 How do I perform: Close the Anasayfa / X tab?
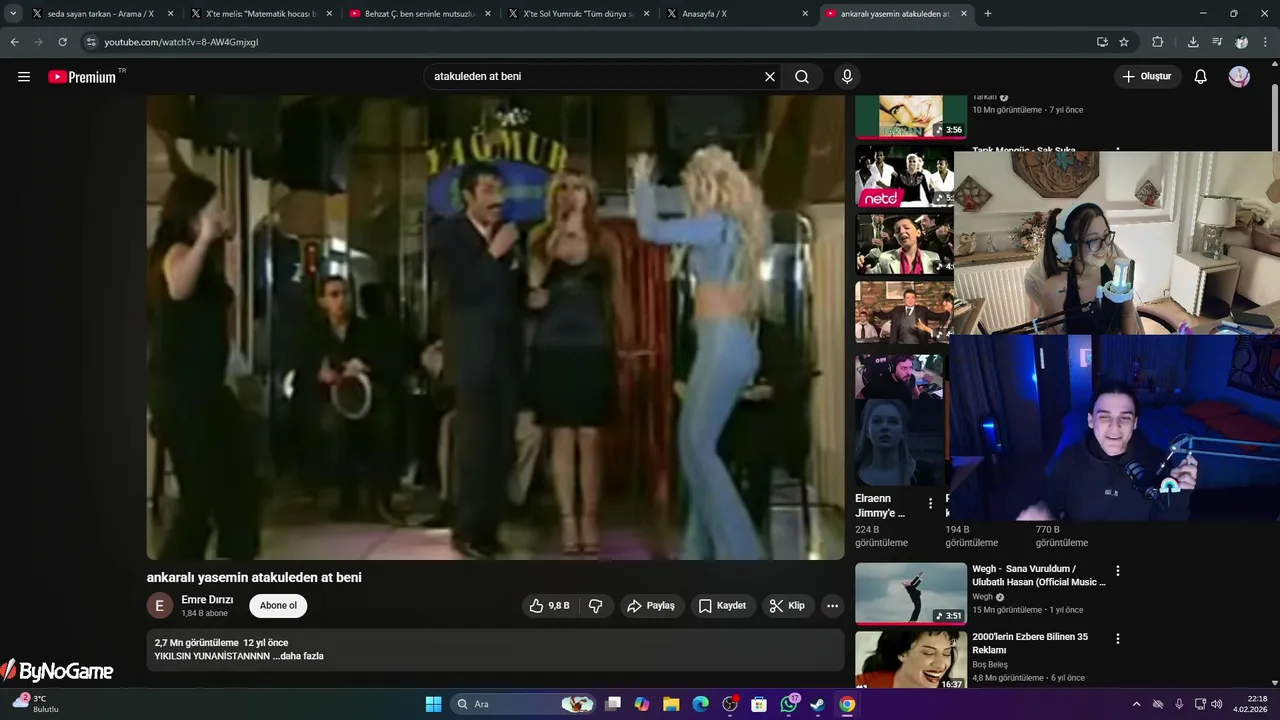coord(805,14)
